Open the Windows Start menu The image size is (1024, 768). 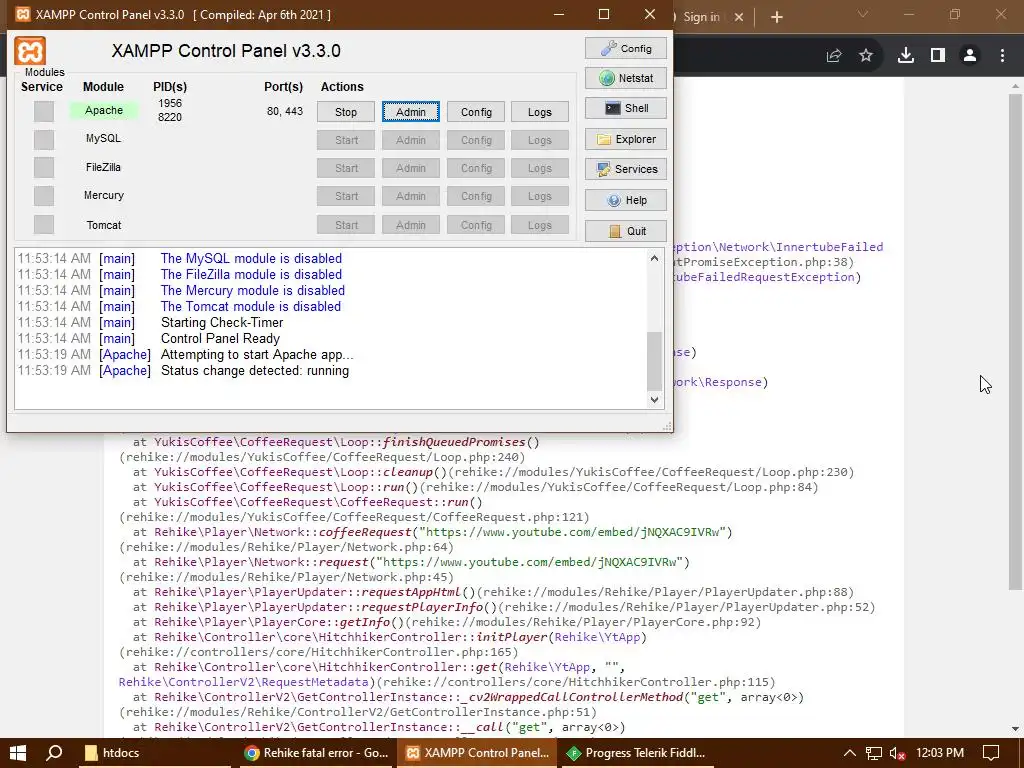pyautogui.click(x=18, y=753)
